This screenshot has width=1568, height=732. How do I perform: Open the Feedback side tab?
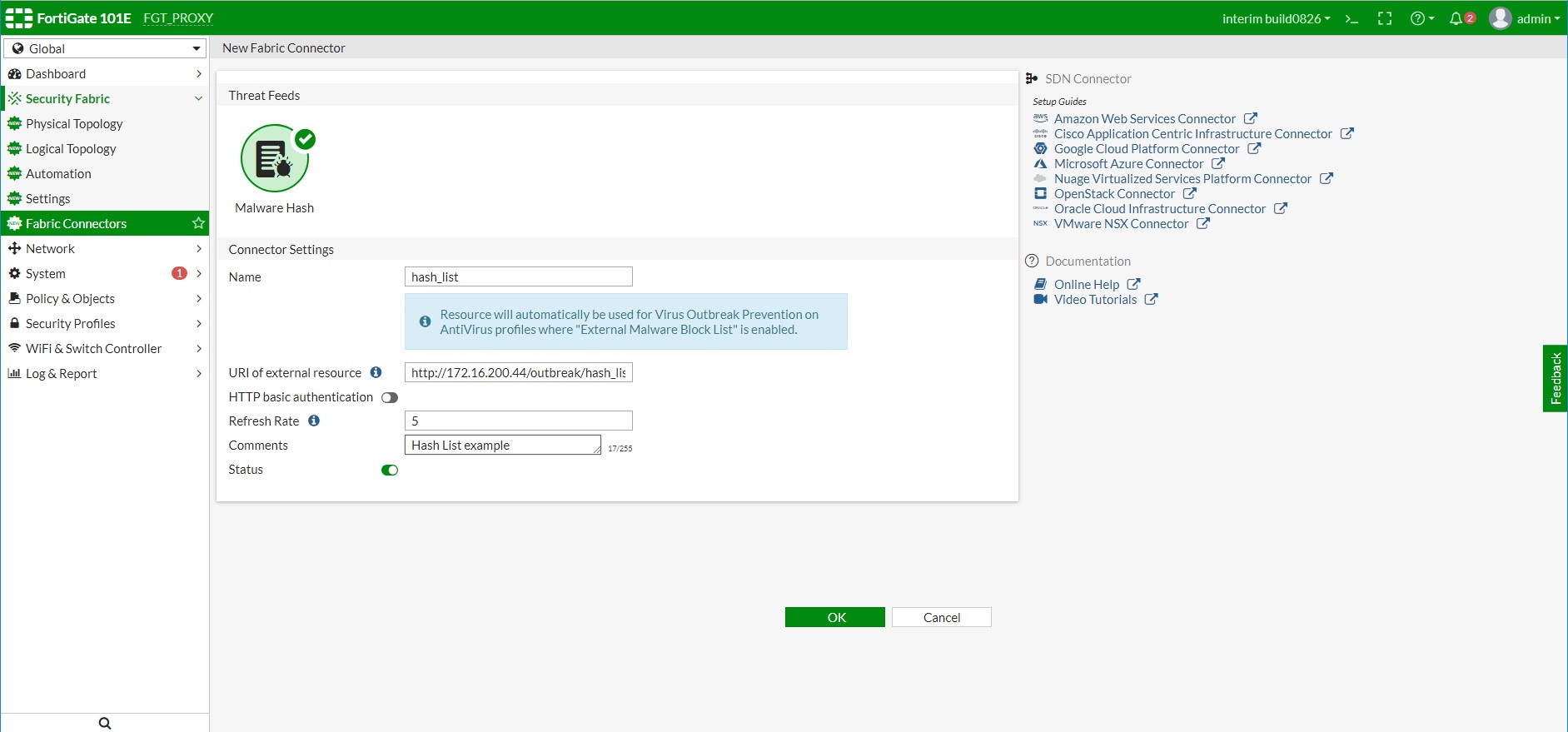(1555, 378)
